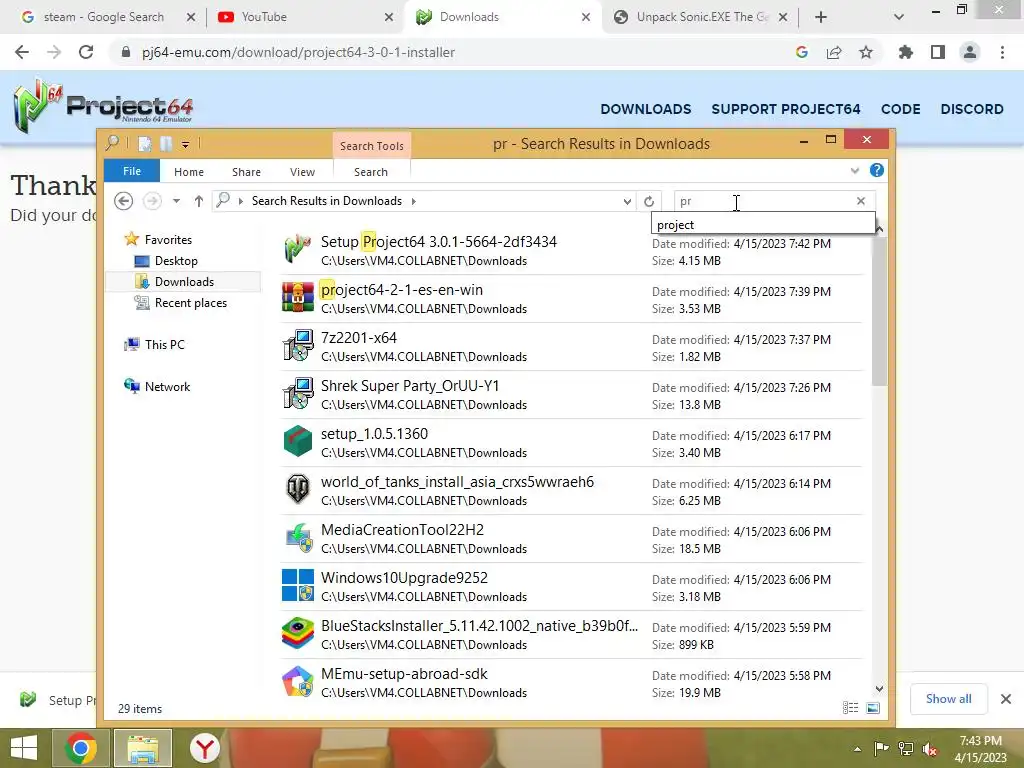Viewport: 1024px width, 768px height.
Task: Open the View ribbon tab
Action: coord(302,172)
